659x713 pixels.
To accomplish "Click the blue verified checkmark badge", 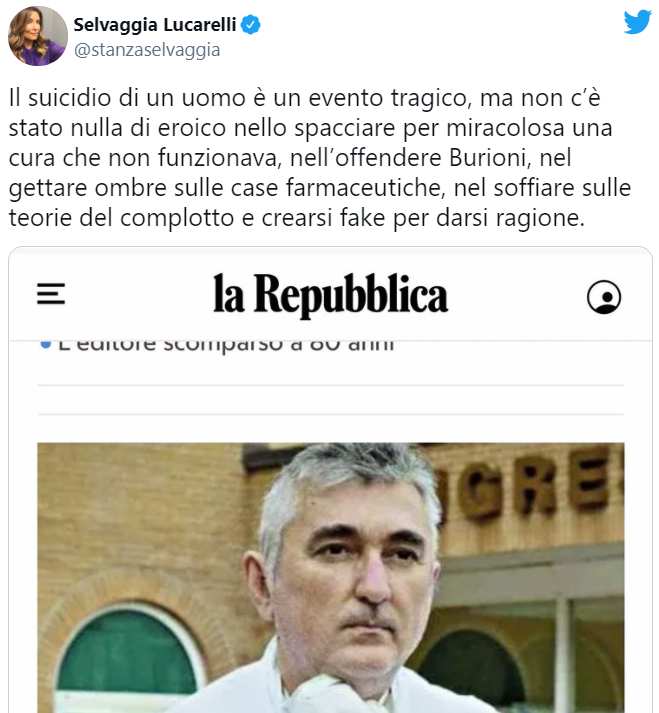I will click(251, 25).
